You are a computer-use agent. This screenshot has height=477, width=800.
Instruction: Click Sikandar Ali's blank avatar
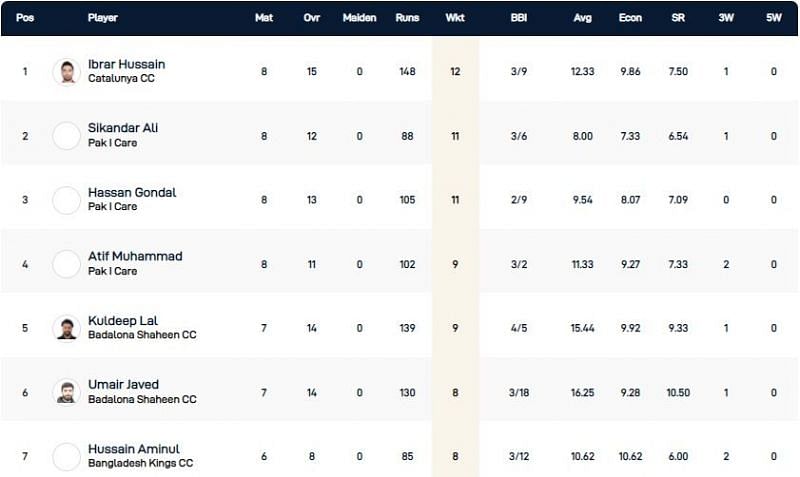pos(66,136)
